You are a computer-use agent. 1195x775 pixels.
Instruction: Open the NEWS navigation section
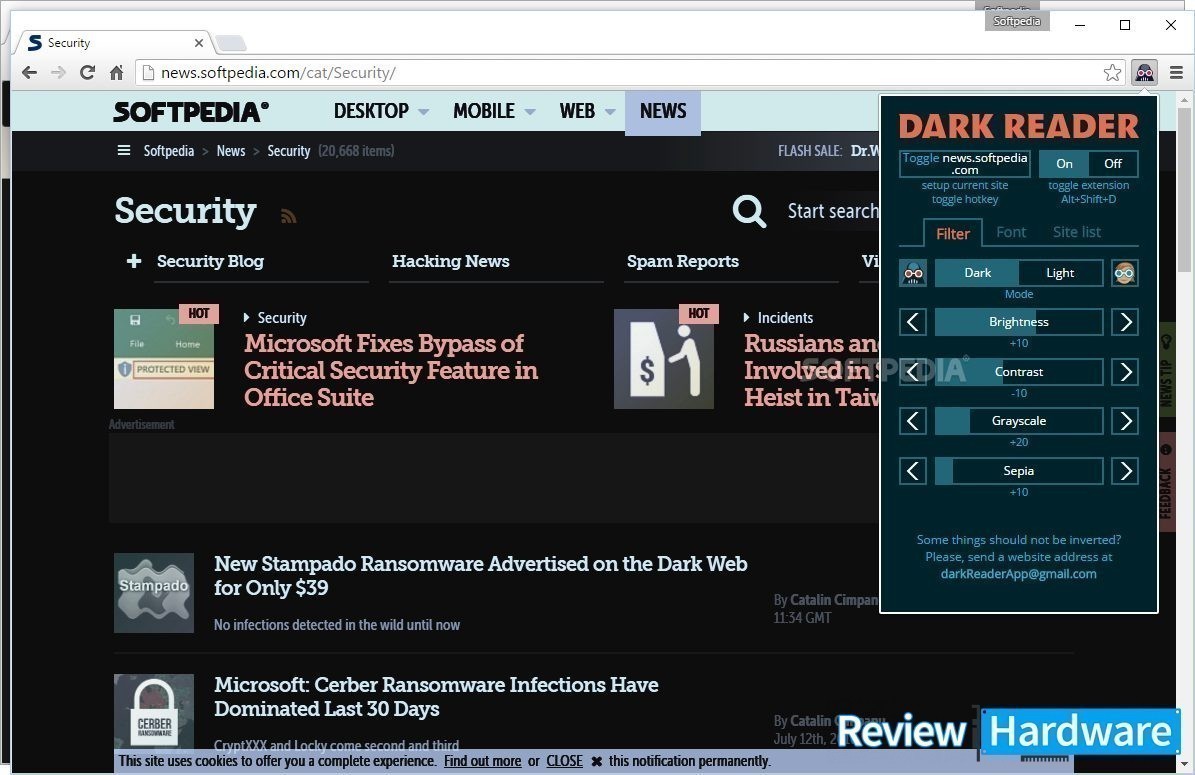click(663, 111)
